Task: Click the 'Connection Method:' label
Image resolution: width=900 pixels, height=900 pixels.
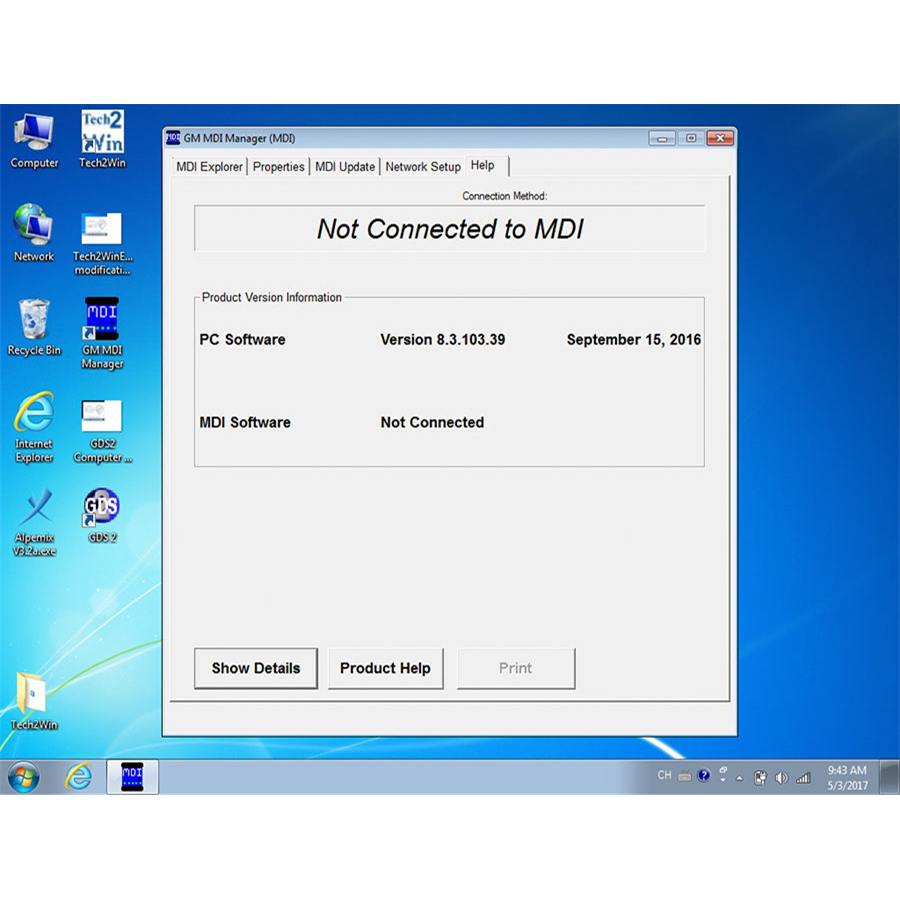Action: click(505, 196)
